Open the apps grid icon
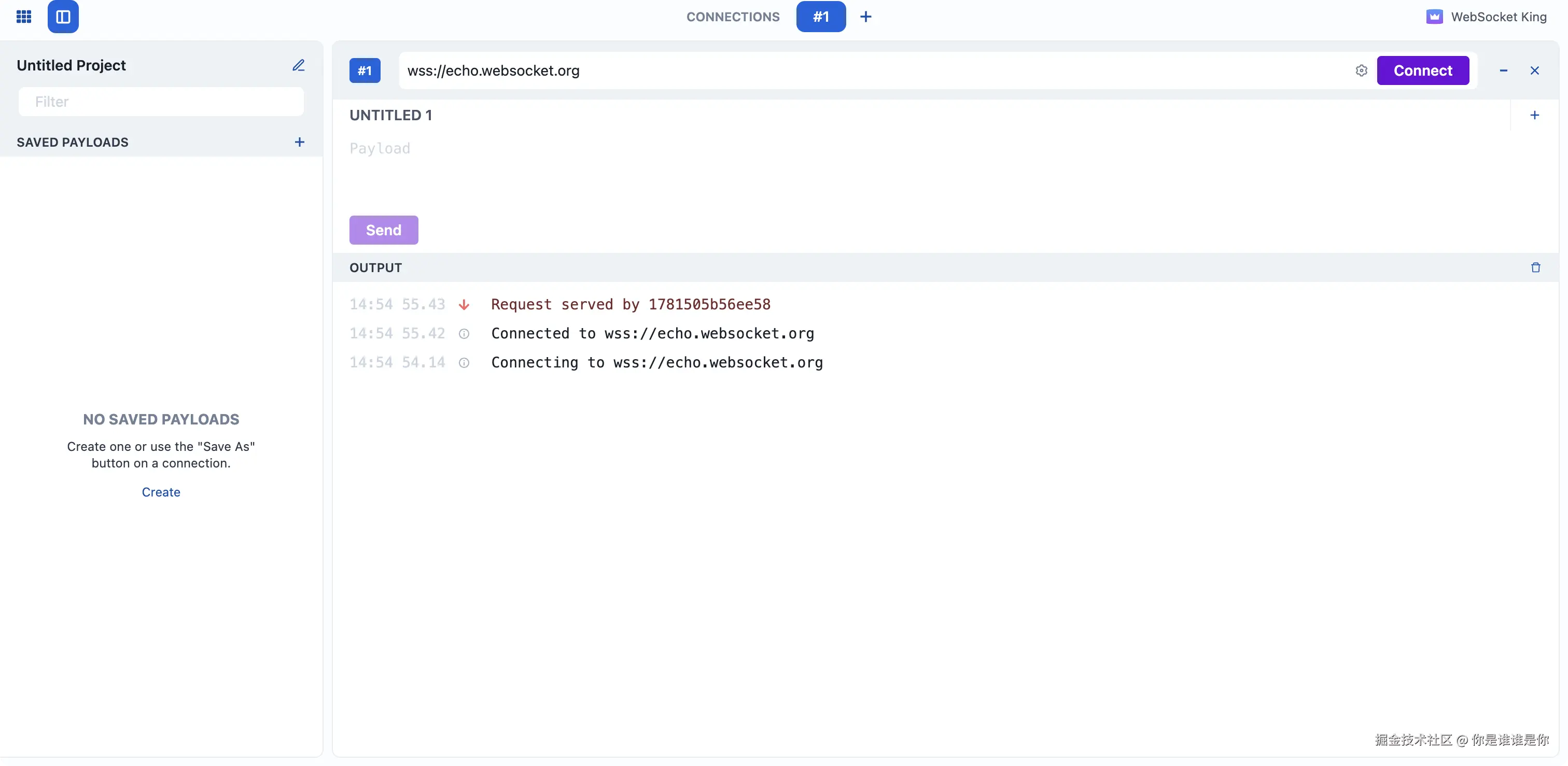Image resolution: width=1568 pixels, height=766 pixels. [24, 17]
